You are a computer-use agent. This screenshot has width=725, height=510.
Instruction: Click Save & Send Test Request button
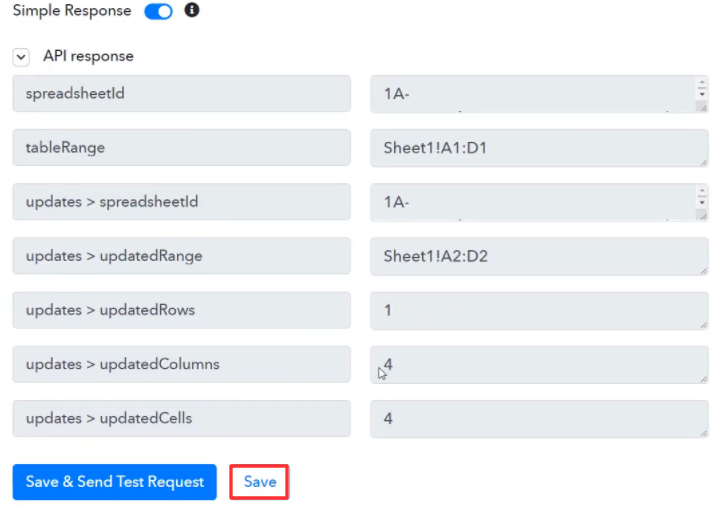(115, 482)
